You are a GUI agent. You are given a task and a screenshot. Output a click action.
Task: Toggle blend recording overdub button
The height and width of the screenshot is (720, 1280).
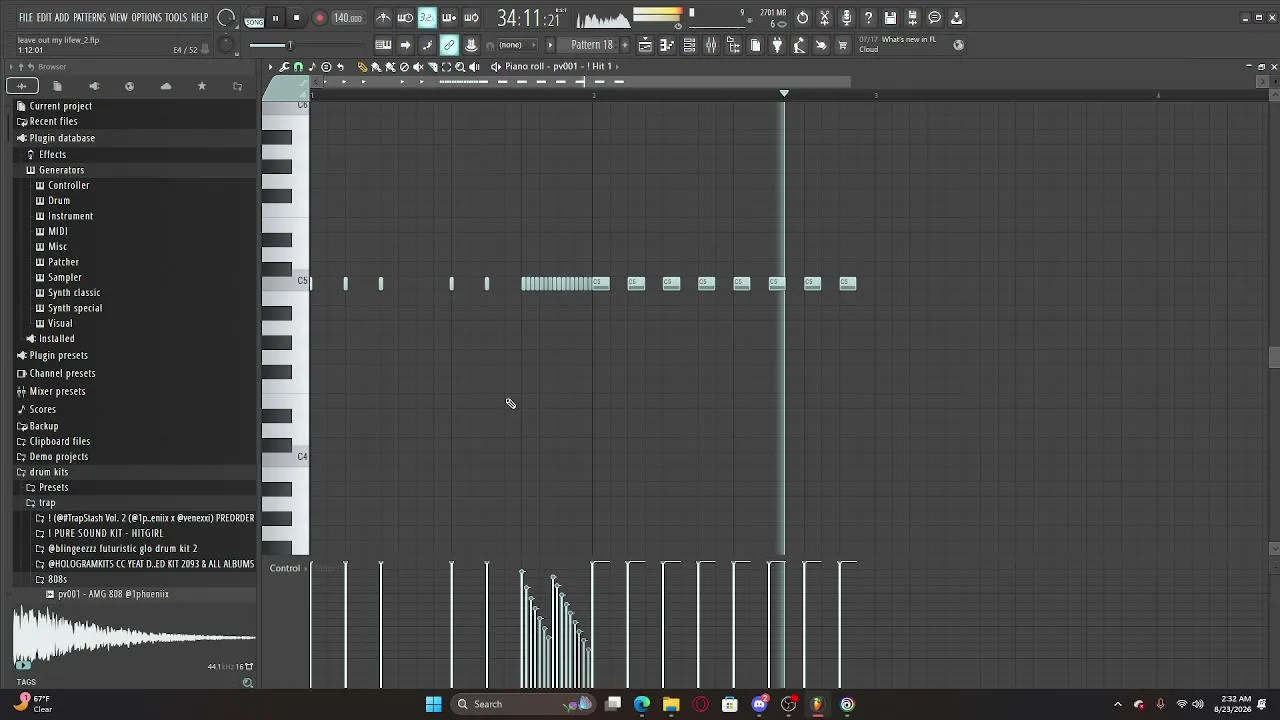(x=449, y=18)
